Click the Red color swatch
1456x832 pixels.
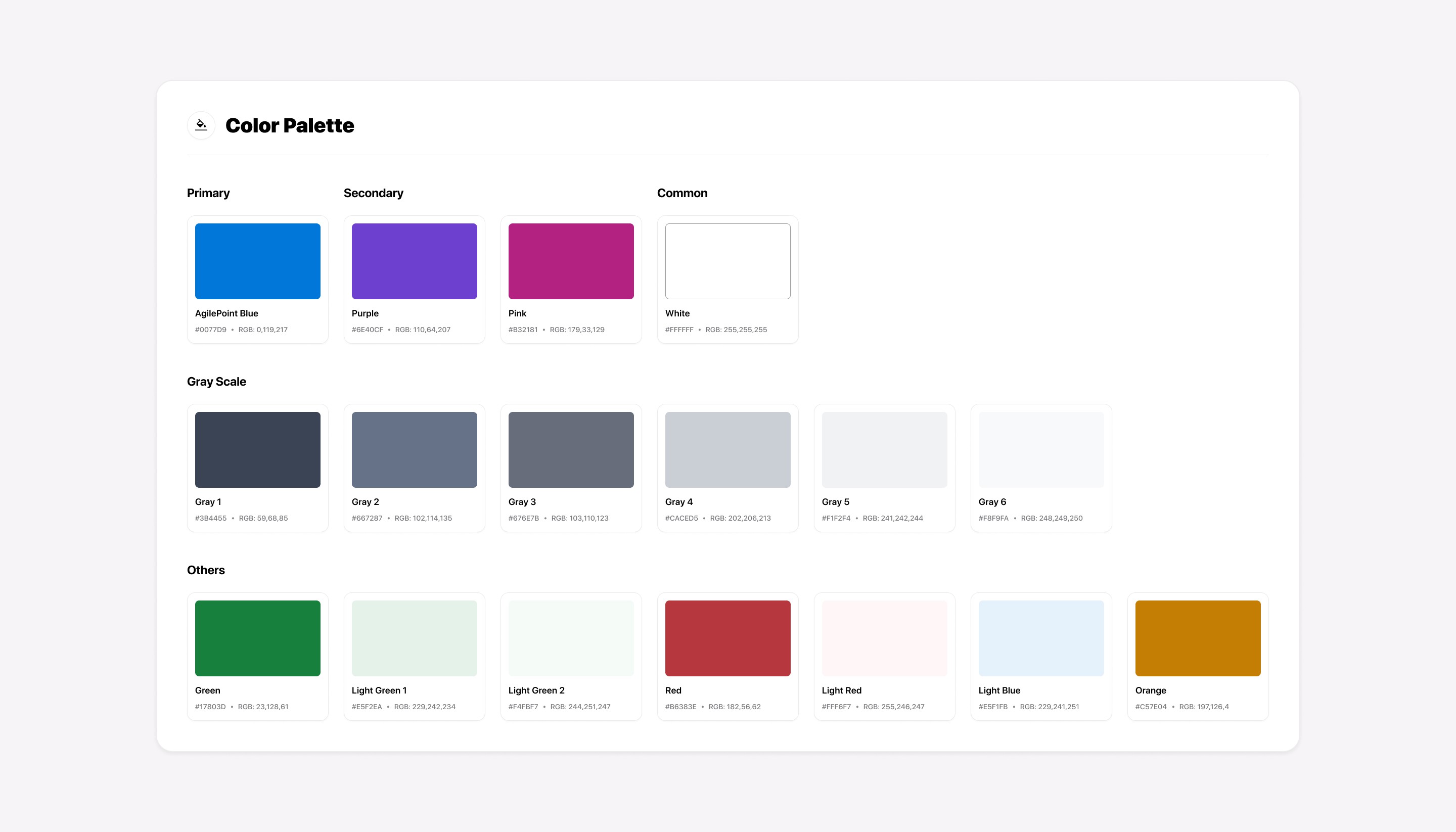click(727, 638)
